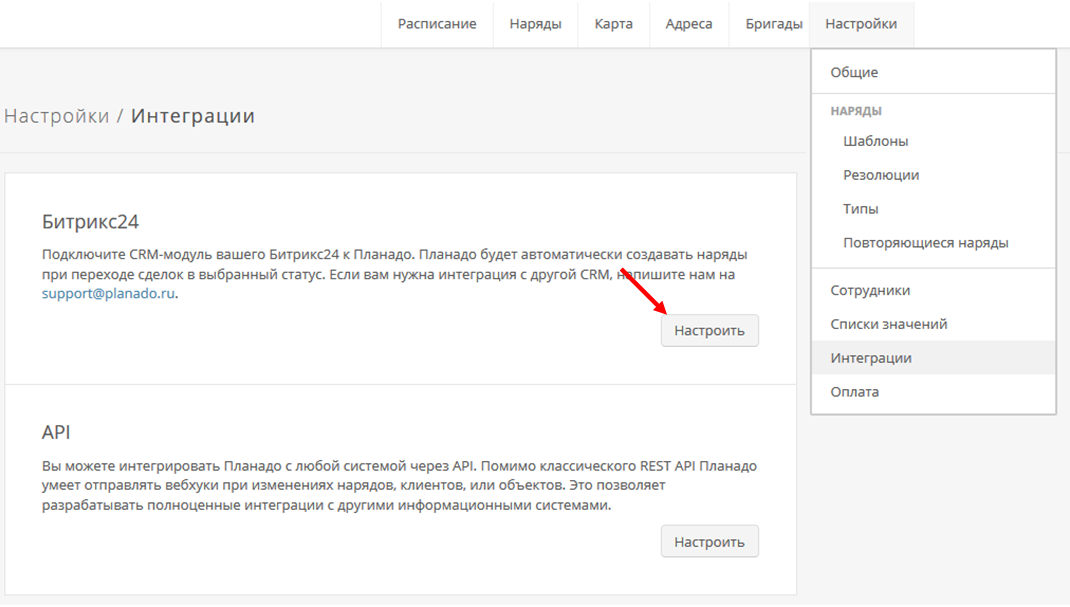Select Шаблоны in the dropdown menu
Viewport: 1070px width, 607px height.
coord(934,141)
